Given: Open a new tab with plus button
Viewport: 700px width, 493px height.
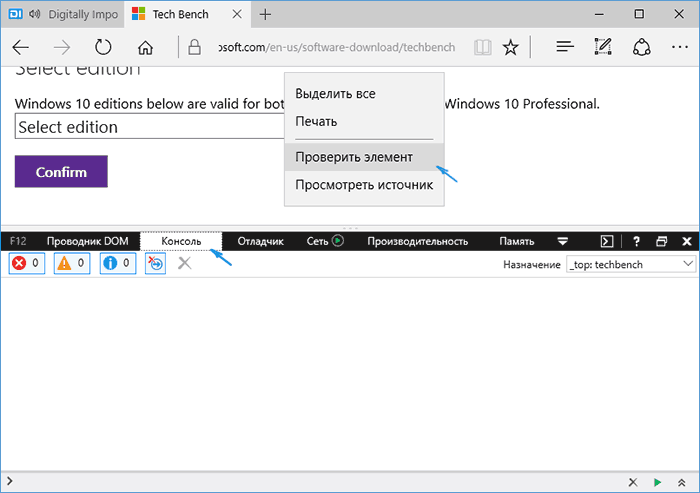Looking at the screenshot, I should coord(265,15).
